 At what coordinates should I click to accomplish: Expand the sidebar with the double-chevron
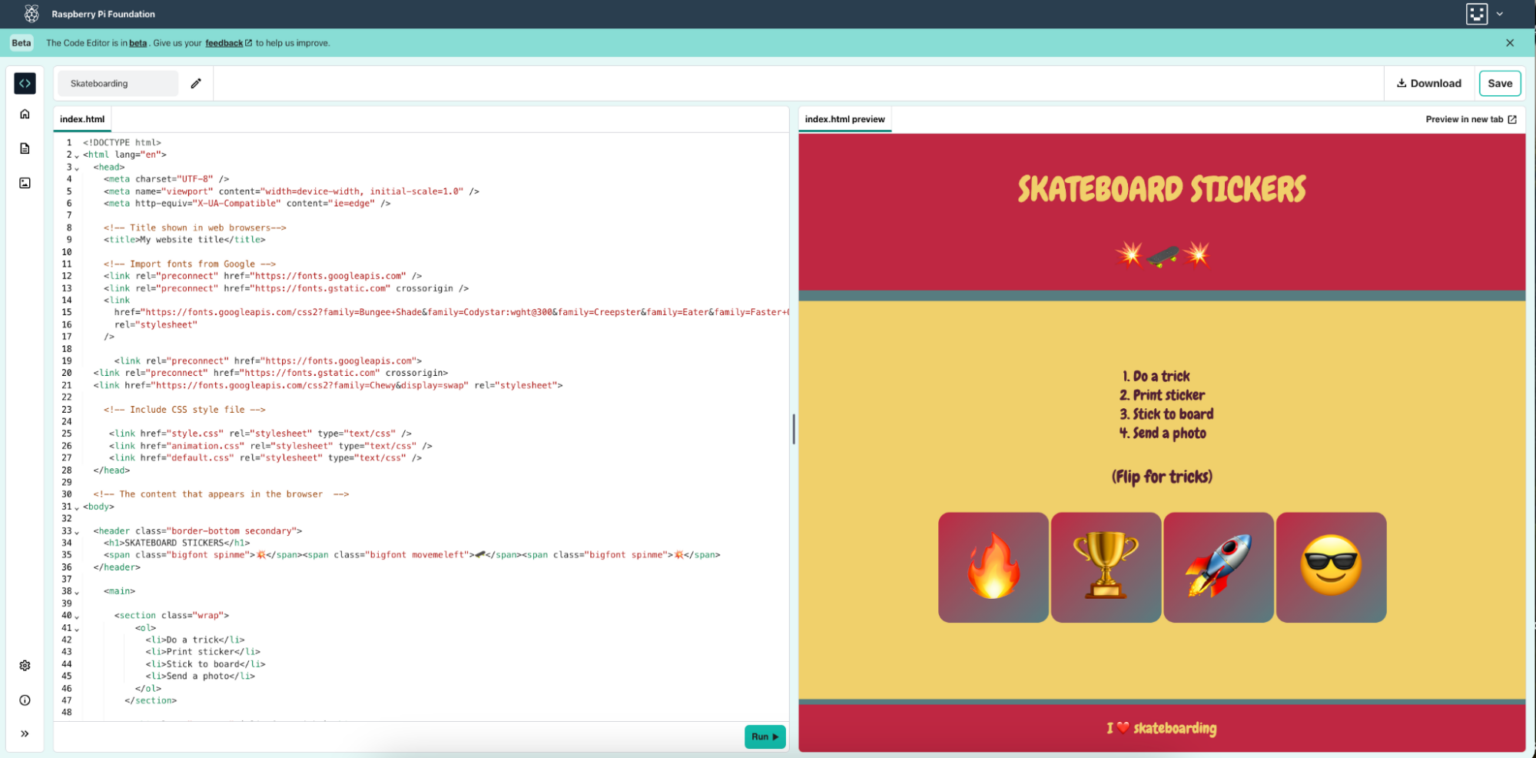click(x=24, y=733)
